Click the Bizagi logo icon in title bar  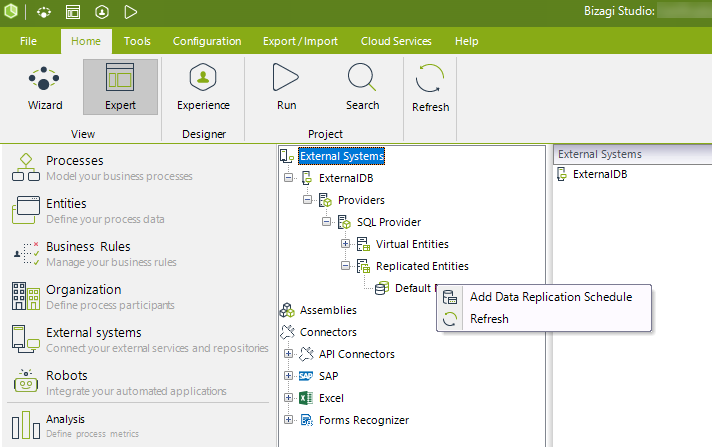pos(10,11)
